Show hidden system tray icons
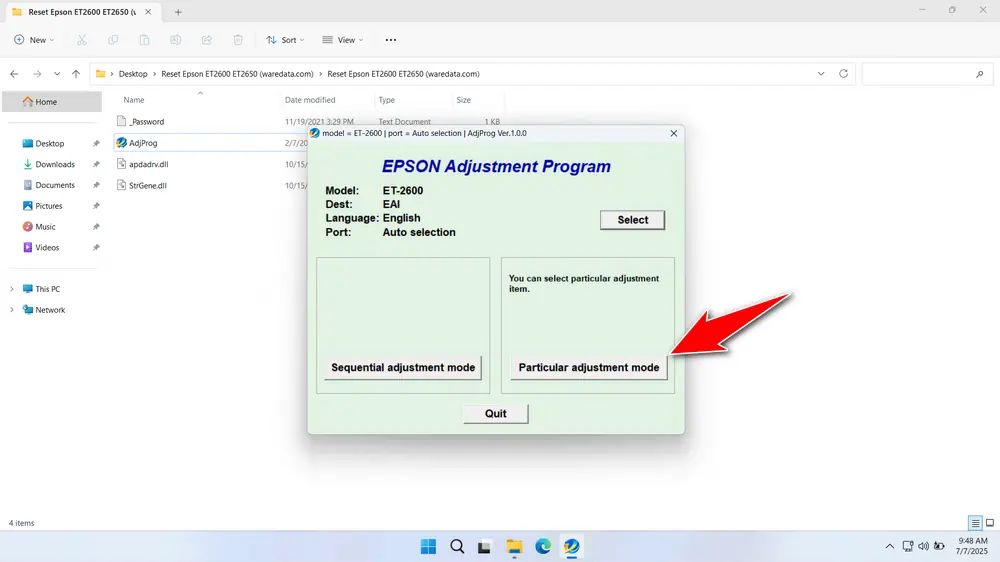The image size is (1000, 562). point(890,547)
